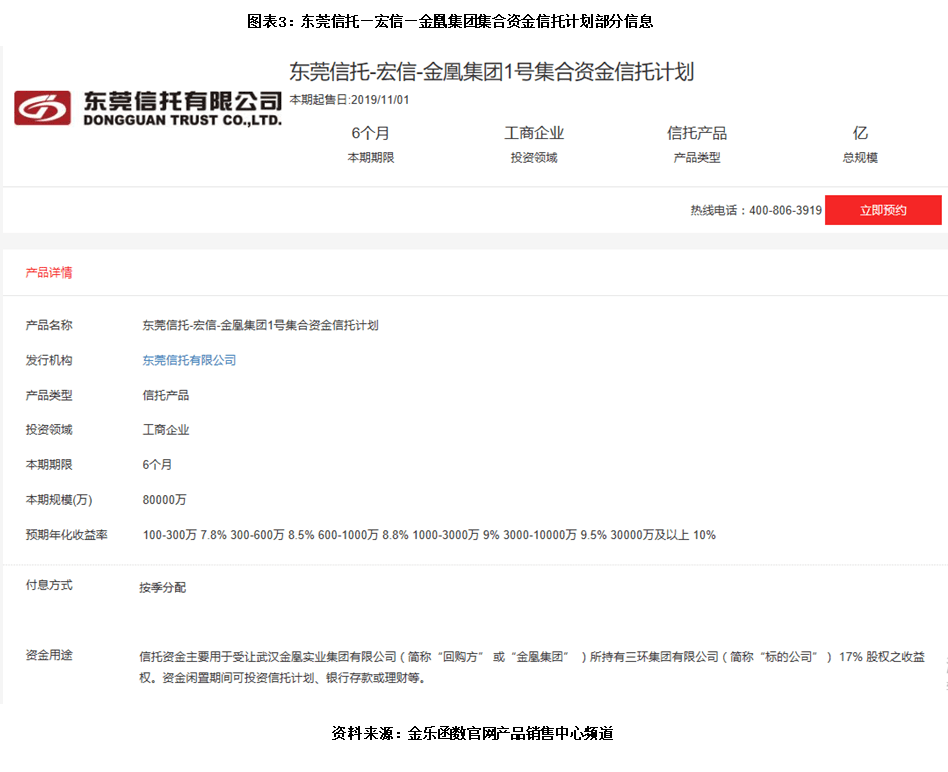Click the red 立即预约 button

coord(883,210)
